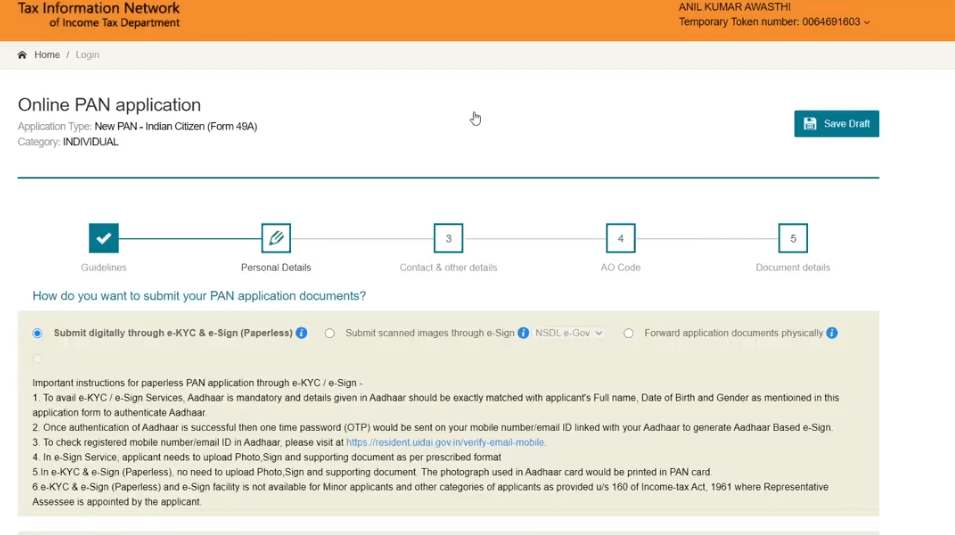Click the 'How do you want to submit' heading
The width and height of the screenshot is (955, 535).
click(199, 296)
